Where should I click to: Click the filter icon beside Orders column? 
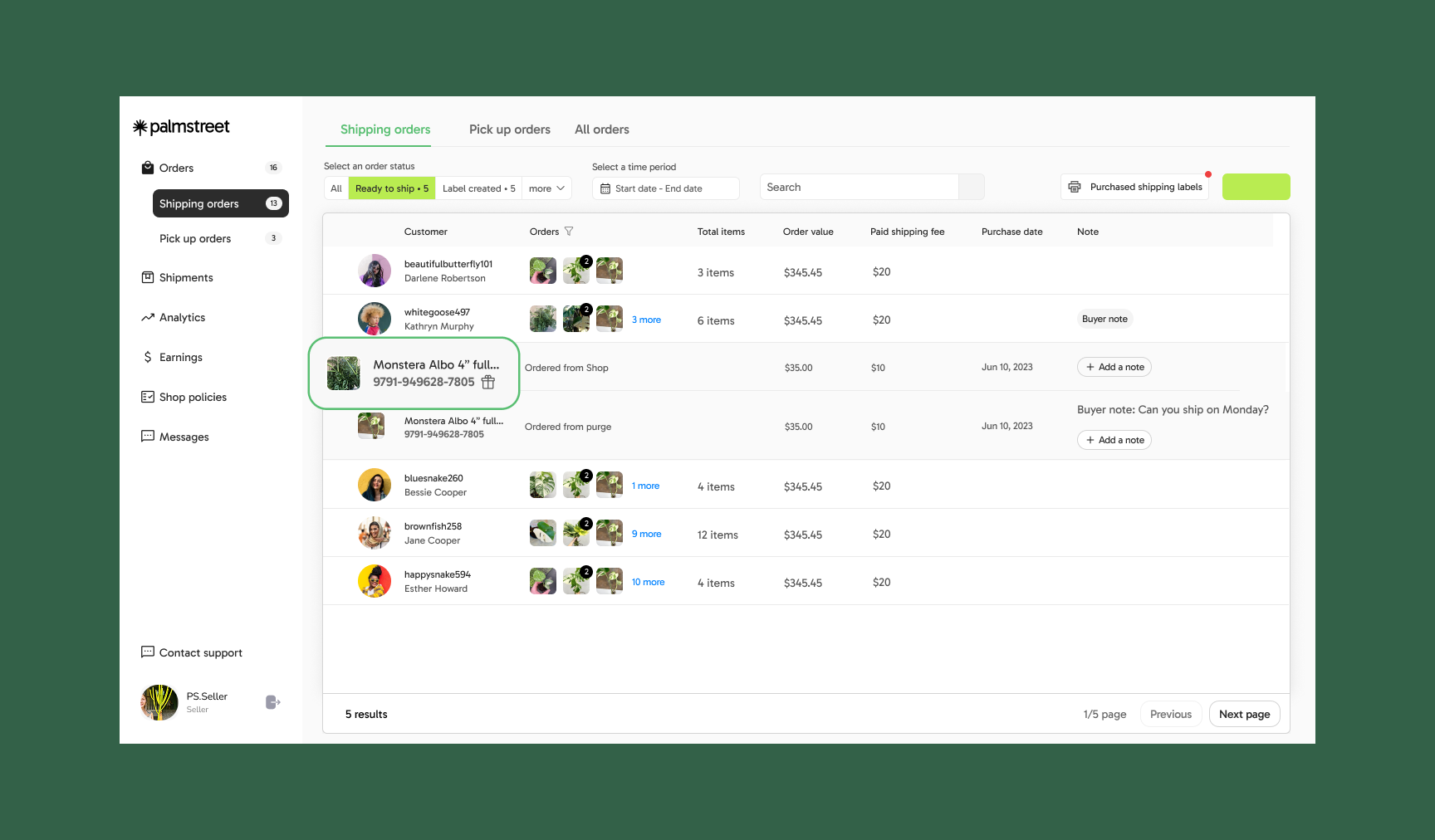point(569,232)
